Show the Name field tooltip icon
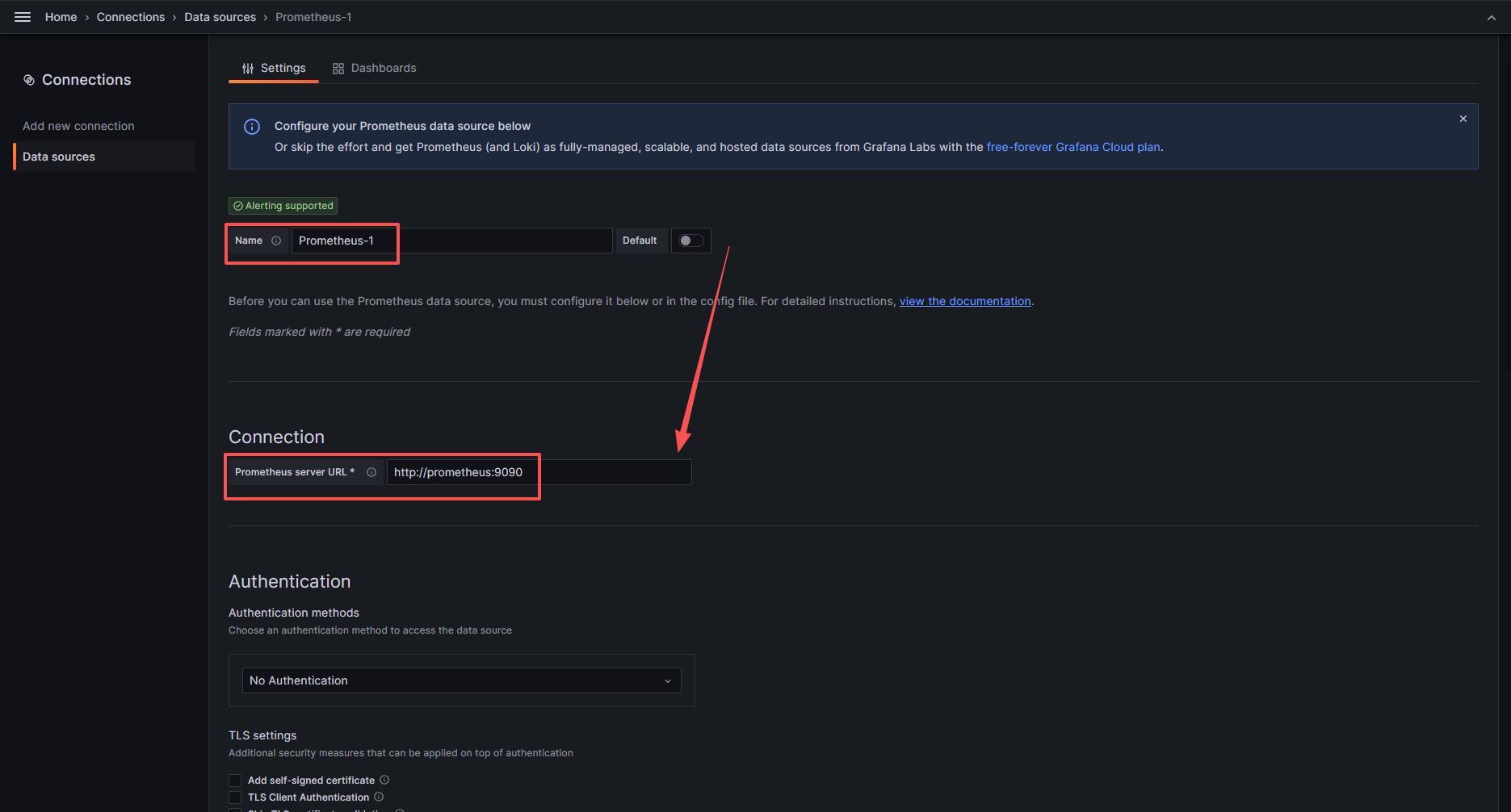 point(277,241)
